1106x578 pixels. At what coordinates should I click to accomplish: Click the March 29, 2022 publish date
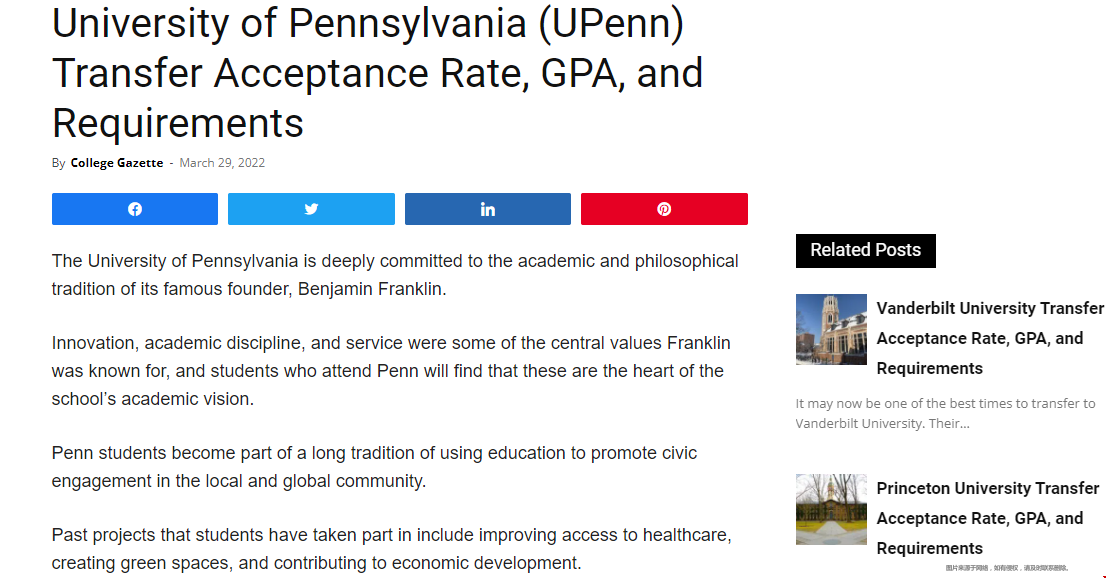click(222, 163)
